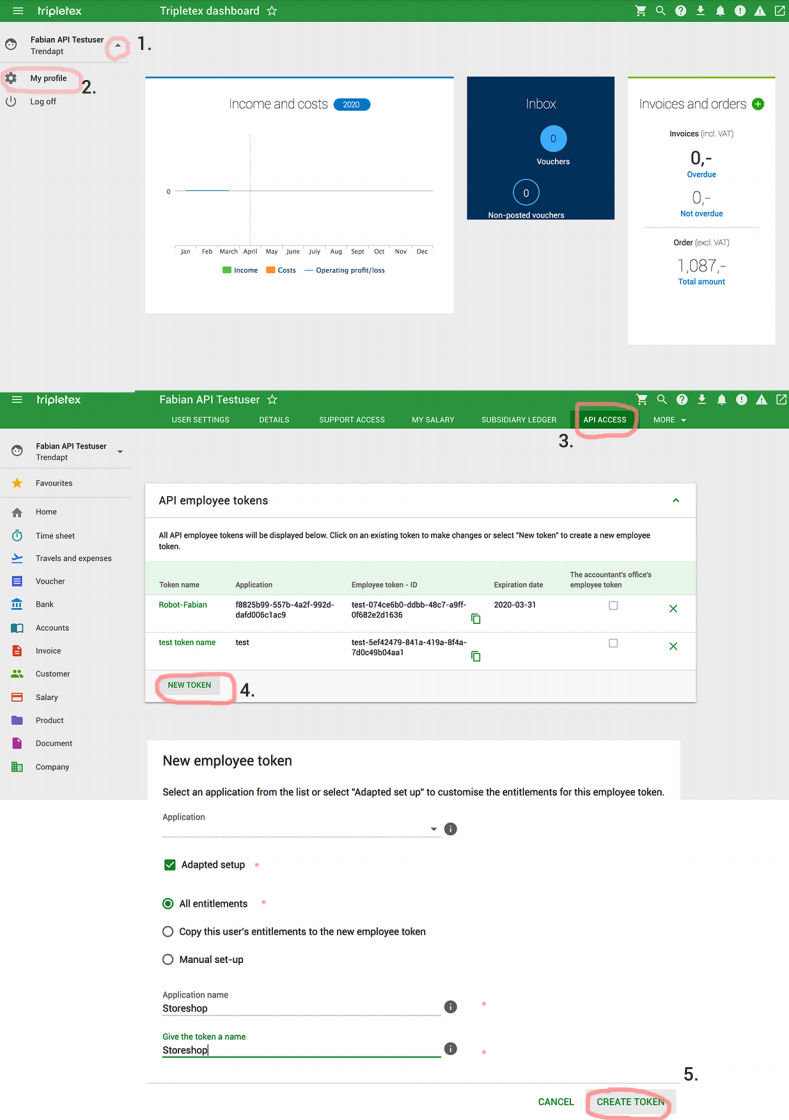Open the SUPPORT ACCESS tab
The height and width of the screenshot is (1120, 789).
click(351, 420)
